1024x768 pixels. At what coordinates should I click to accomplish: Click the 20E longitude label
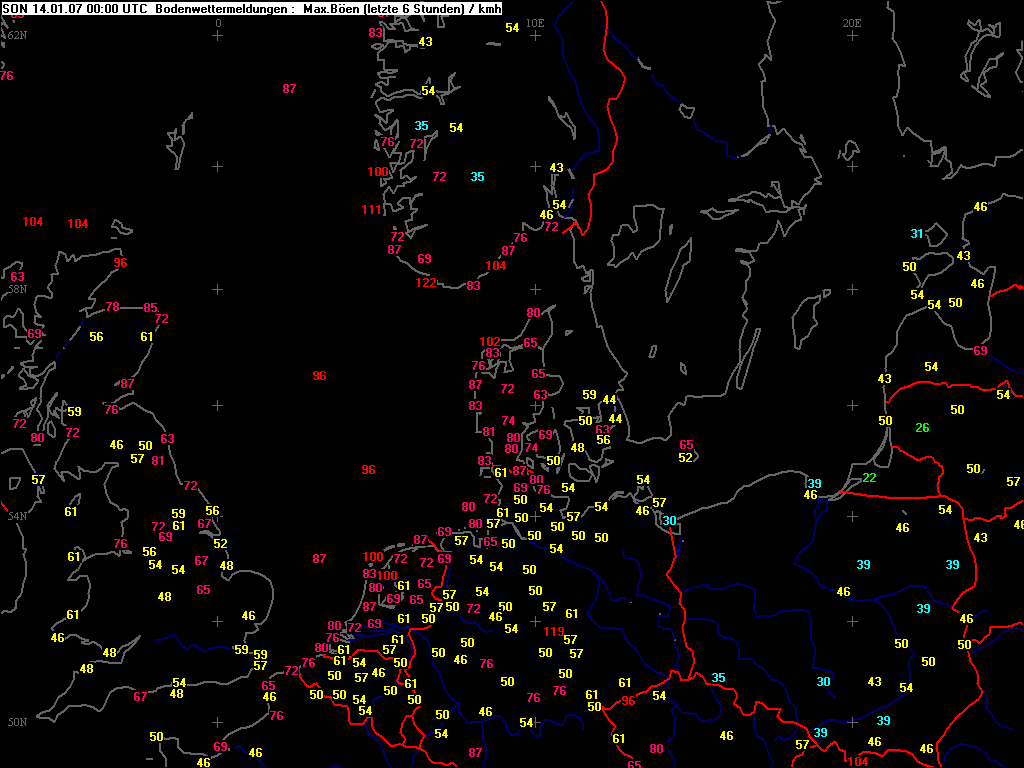tap(852, 22)
